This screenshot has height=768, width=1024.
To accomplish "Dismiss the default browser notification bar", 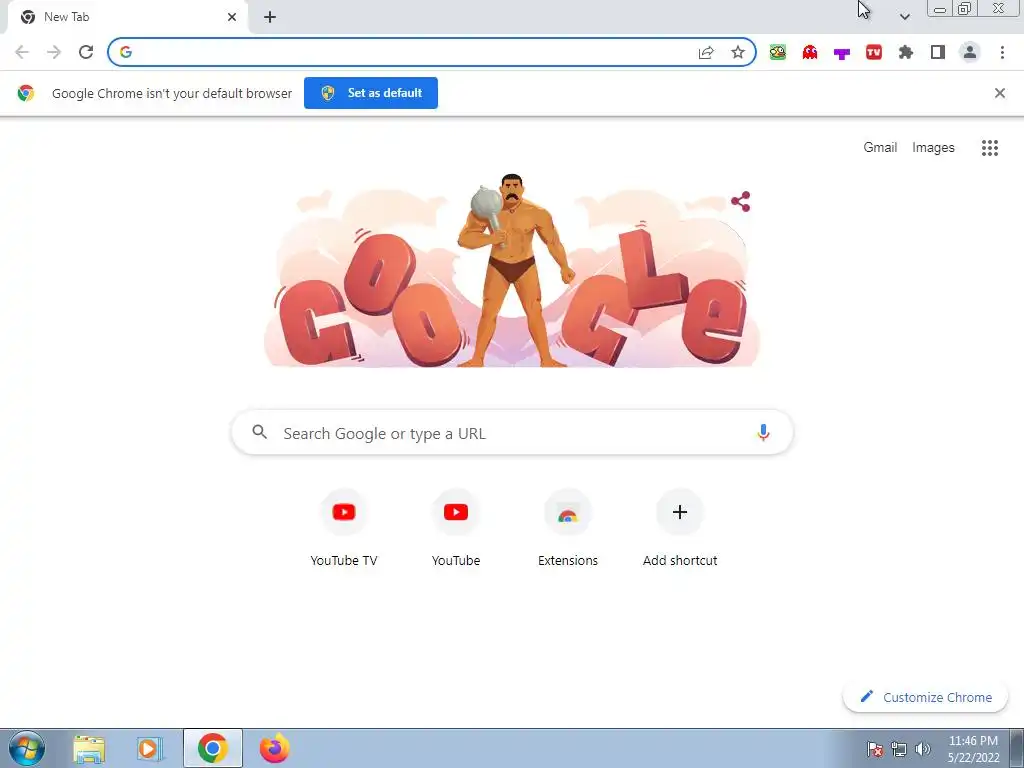I will coord(1000,93).
